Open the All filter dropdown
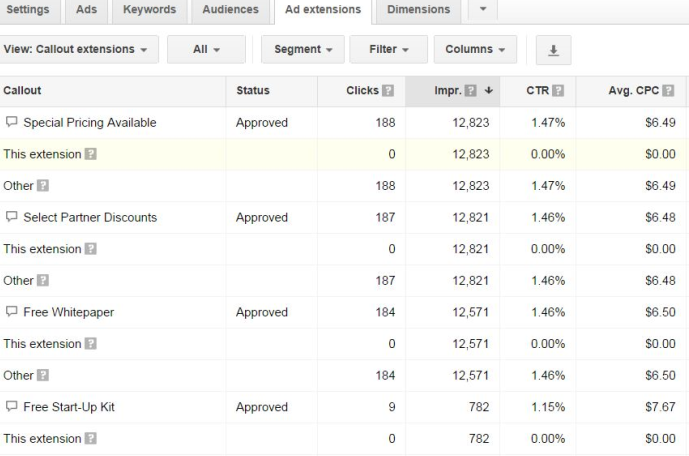 point(206,49)
